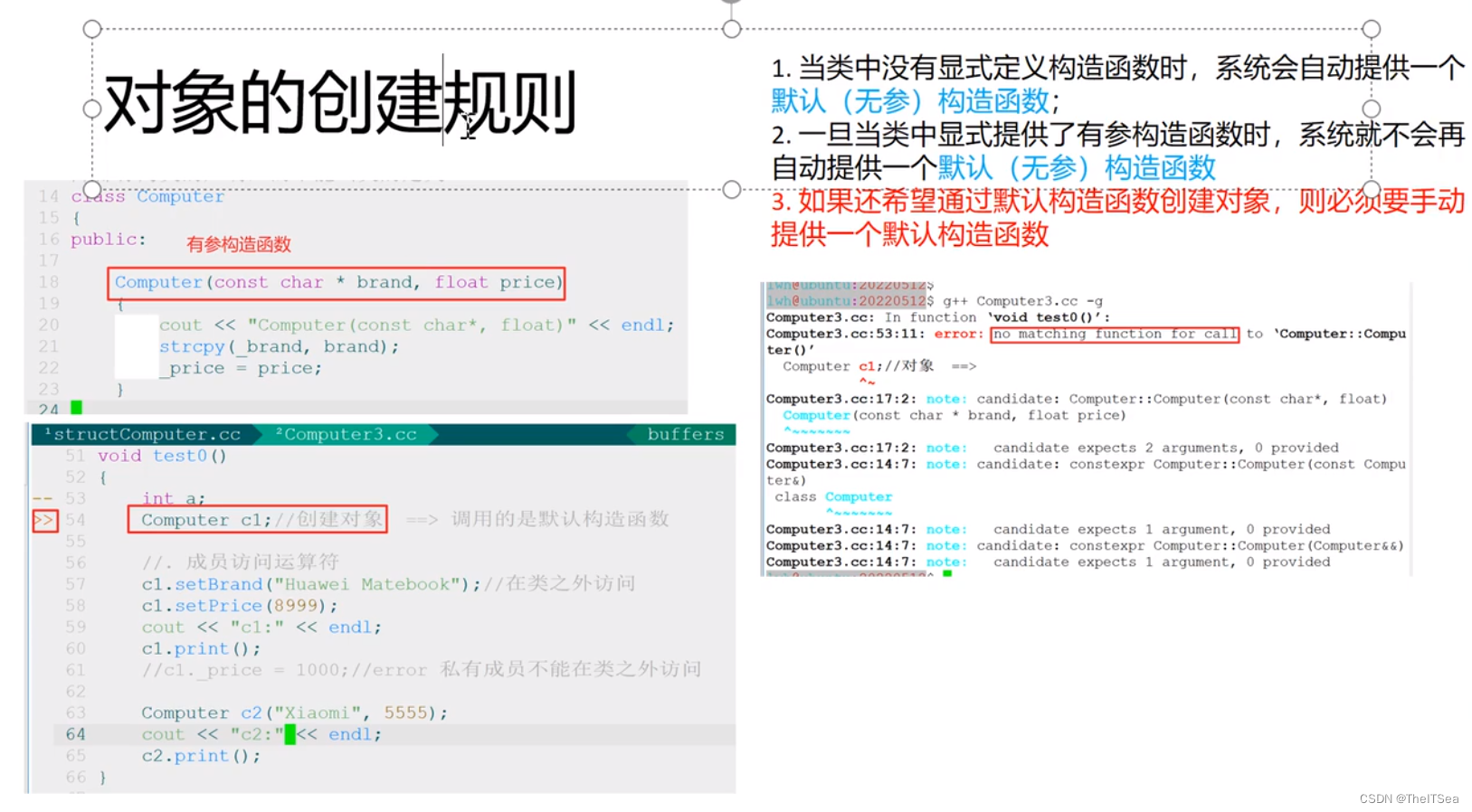The image size is (1472, 812).
Task: Click the code line c2.print();
Action: click(x=201, y=756)
